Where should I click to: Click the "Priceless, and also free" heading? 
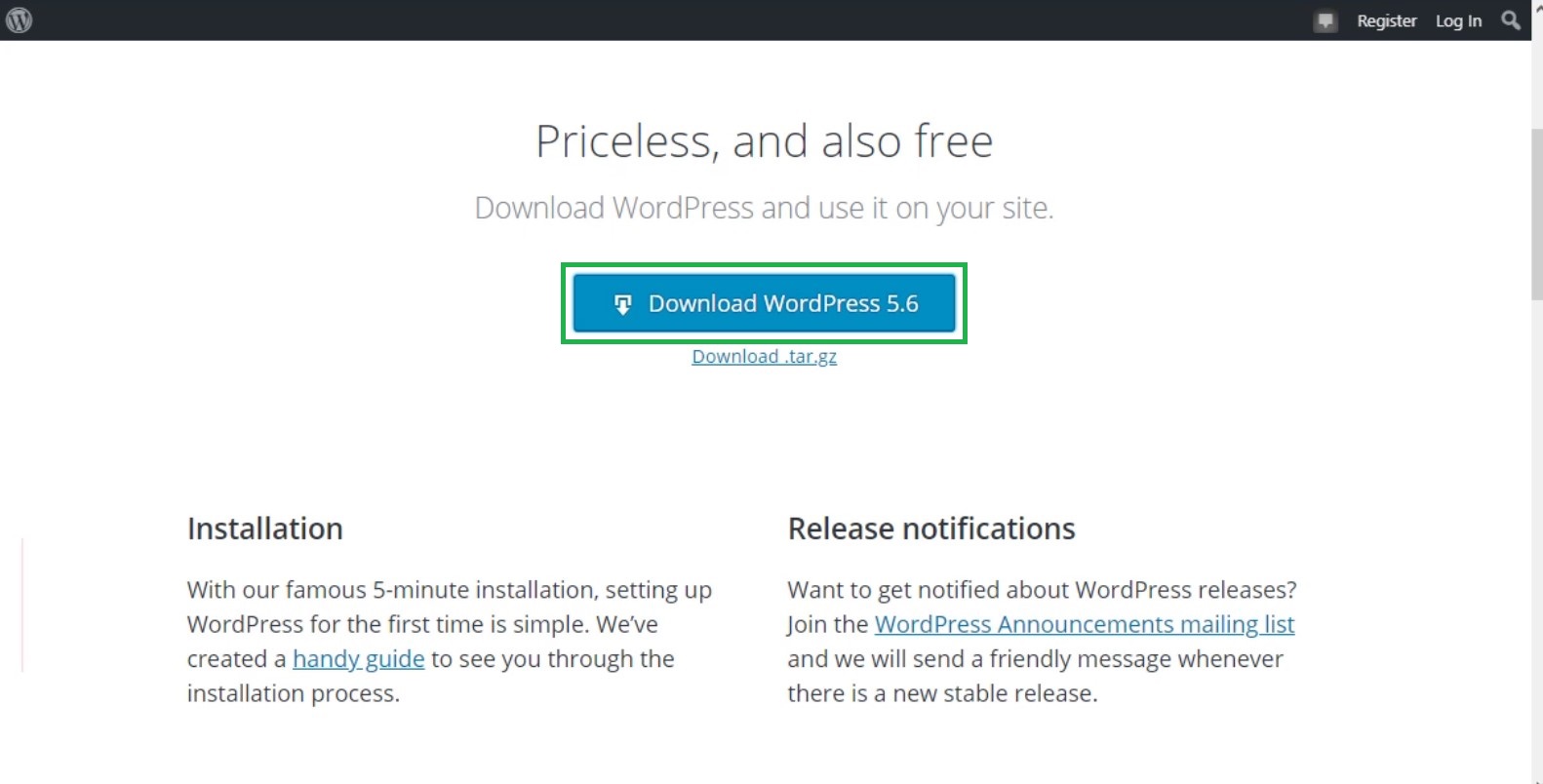(764, 141)
